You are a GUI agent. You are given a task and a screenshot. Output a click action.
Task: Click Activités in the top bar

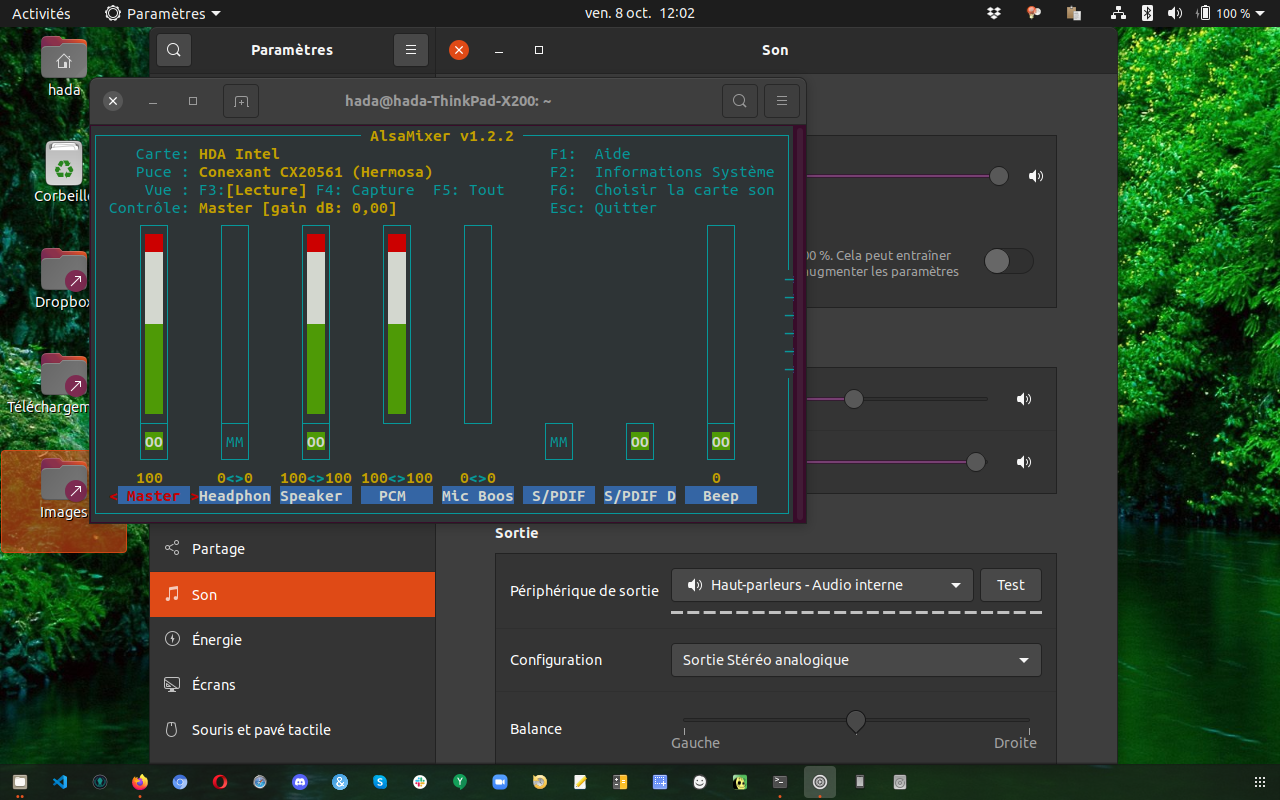(41, 13)
